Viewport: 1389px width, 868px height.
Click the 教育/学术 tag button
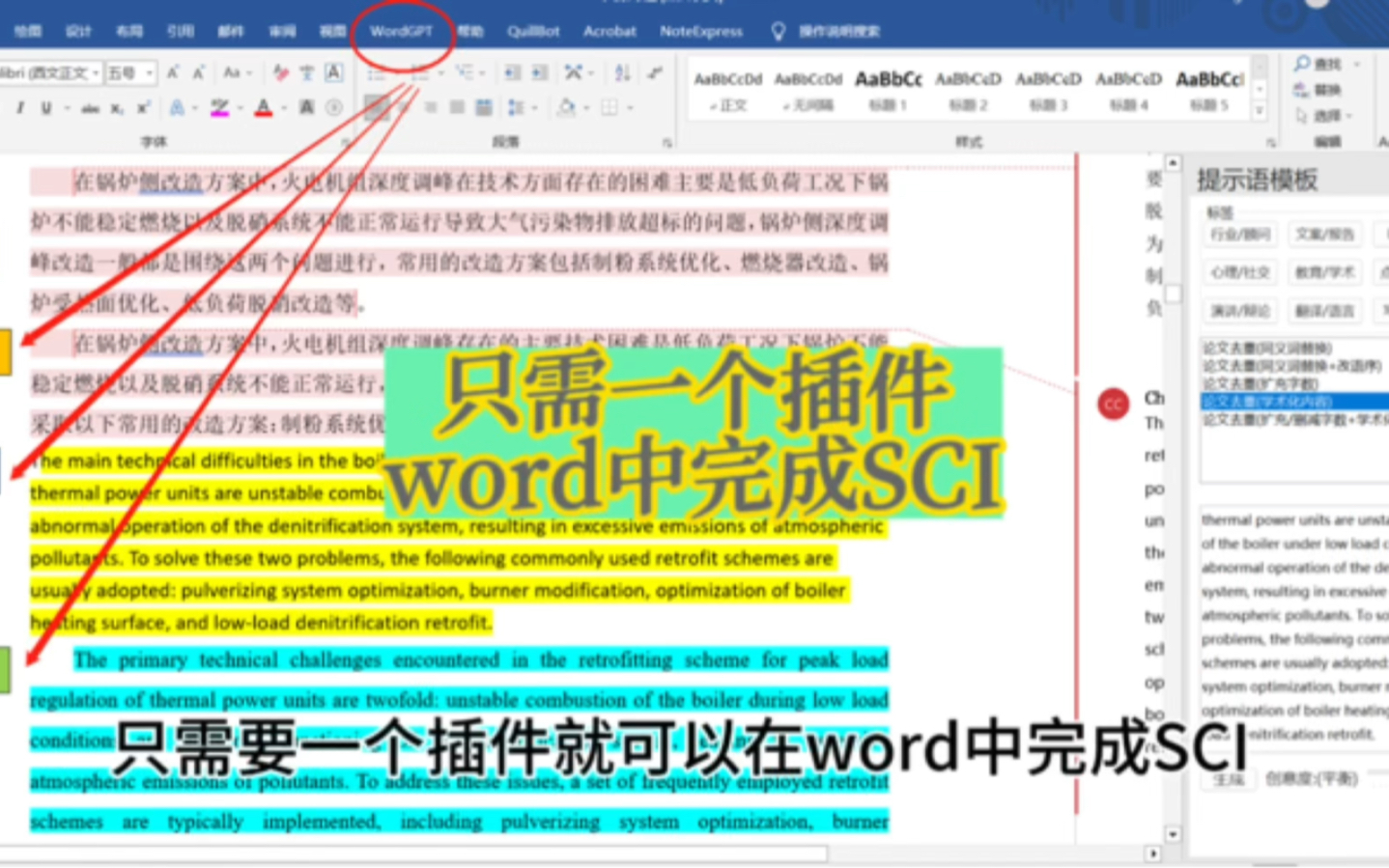(x=1325, y=273)
